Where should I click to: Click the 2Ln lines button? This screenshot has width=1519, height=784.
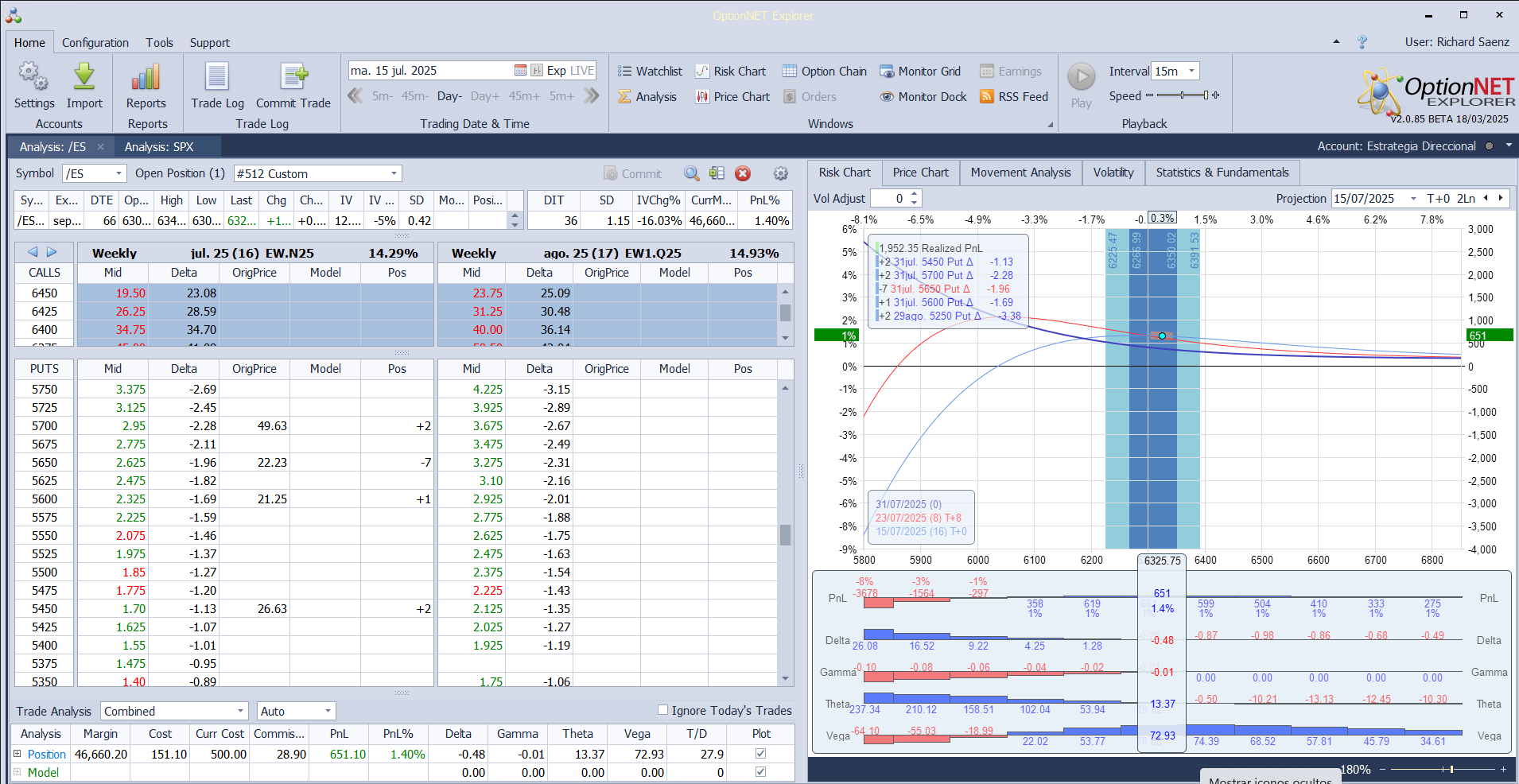(1466, 199)
